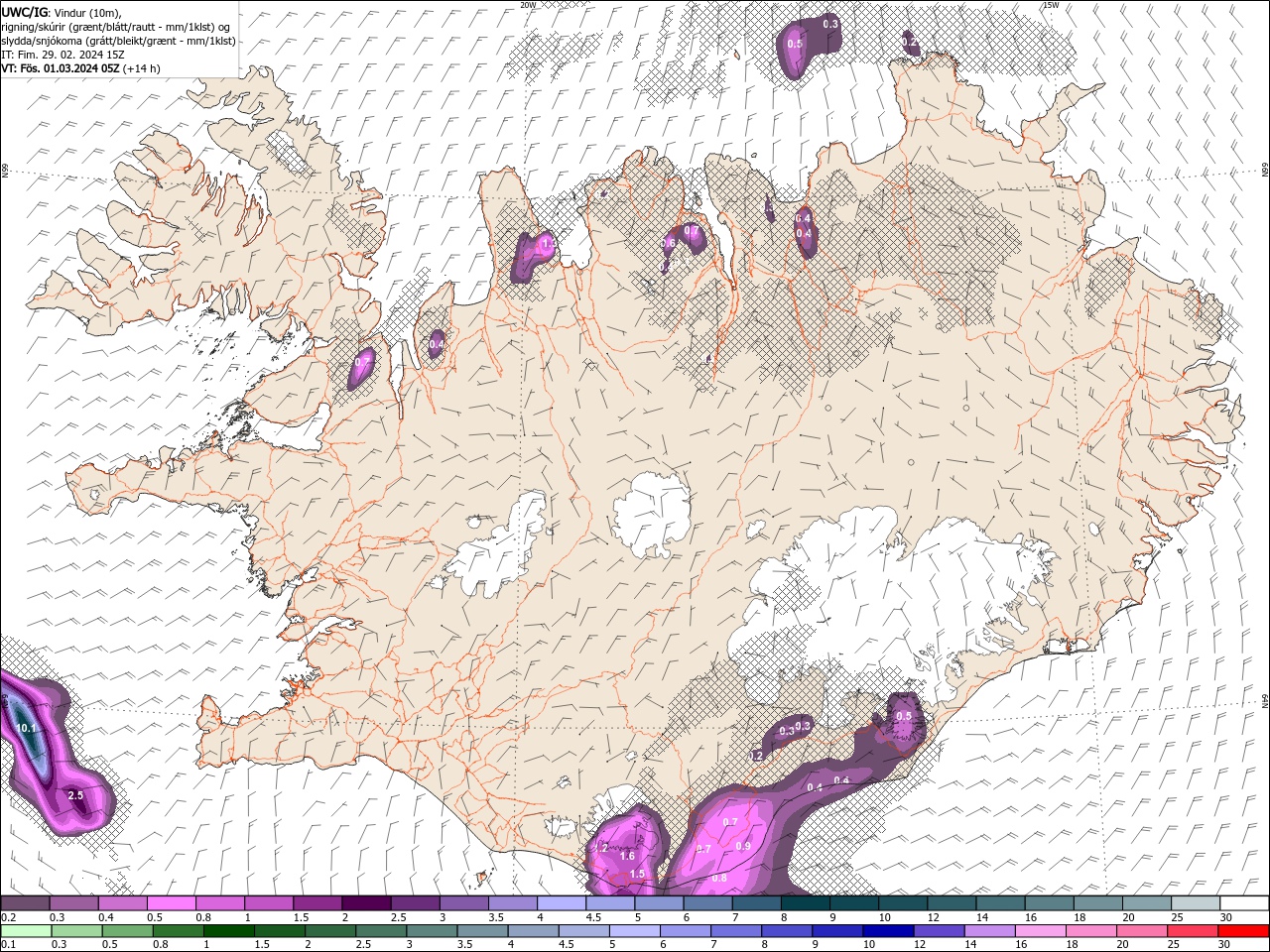Image resolution: width=1270 pixels, height=952 pixels.
Task: Click the 1.6 precipitation value near the south coast
Action: (627, 856)
